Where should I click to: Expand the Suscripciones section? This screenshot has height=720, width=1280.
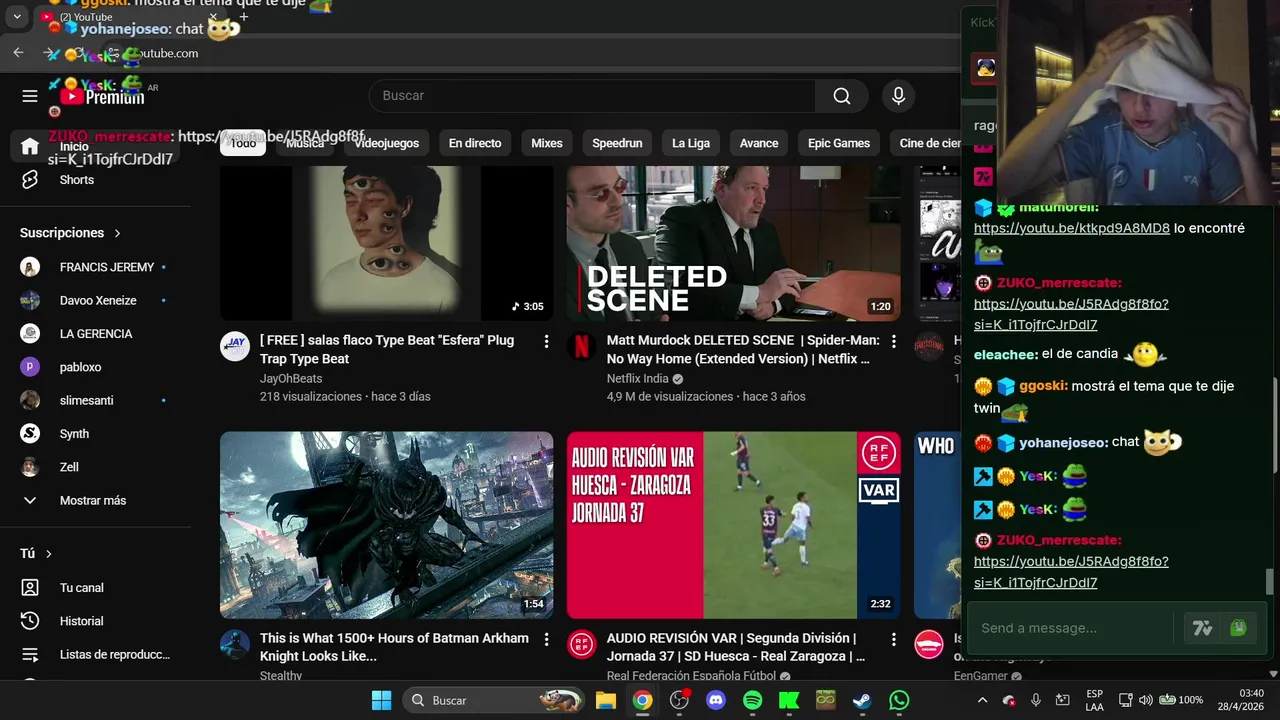70,233
